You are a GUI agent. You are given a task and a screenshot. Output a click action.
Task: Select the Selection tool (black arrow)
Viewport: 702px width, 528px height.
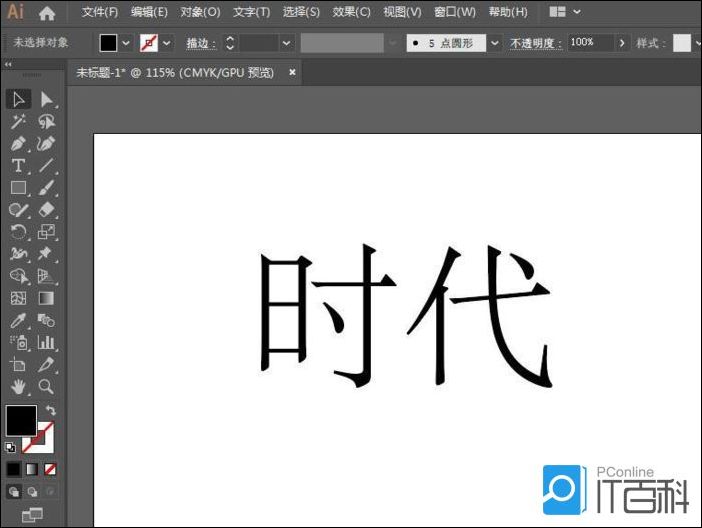coord(18,99)
